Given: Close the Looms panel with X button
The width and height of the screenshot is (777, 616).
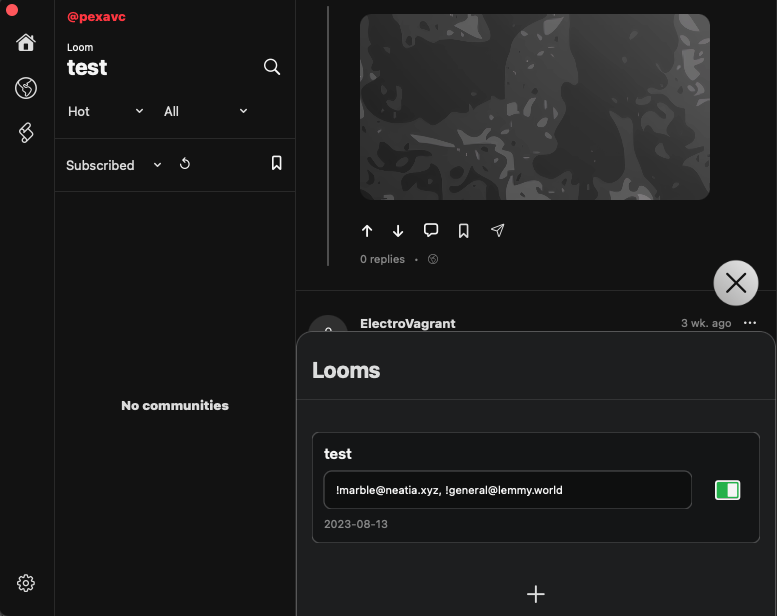Looking at the screenshot, I should click(x=736, y=283).
